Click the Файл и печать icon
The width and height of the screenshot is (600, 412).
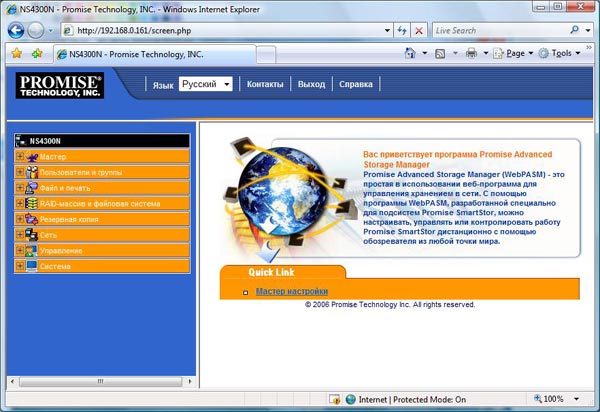pyautogui.click(x=32, y=188)
